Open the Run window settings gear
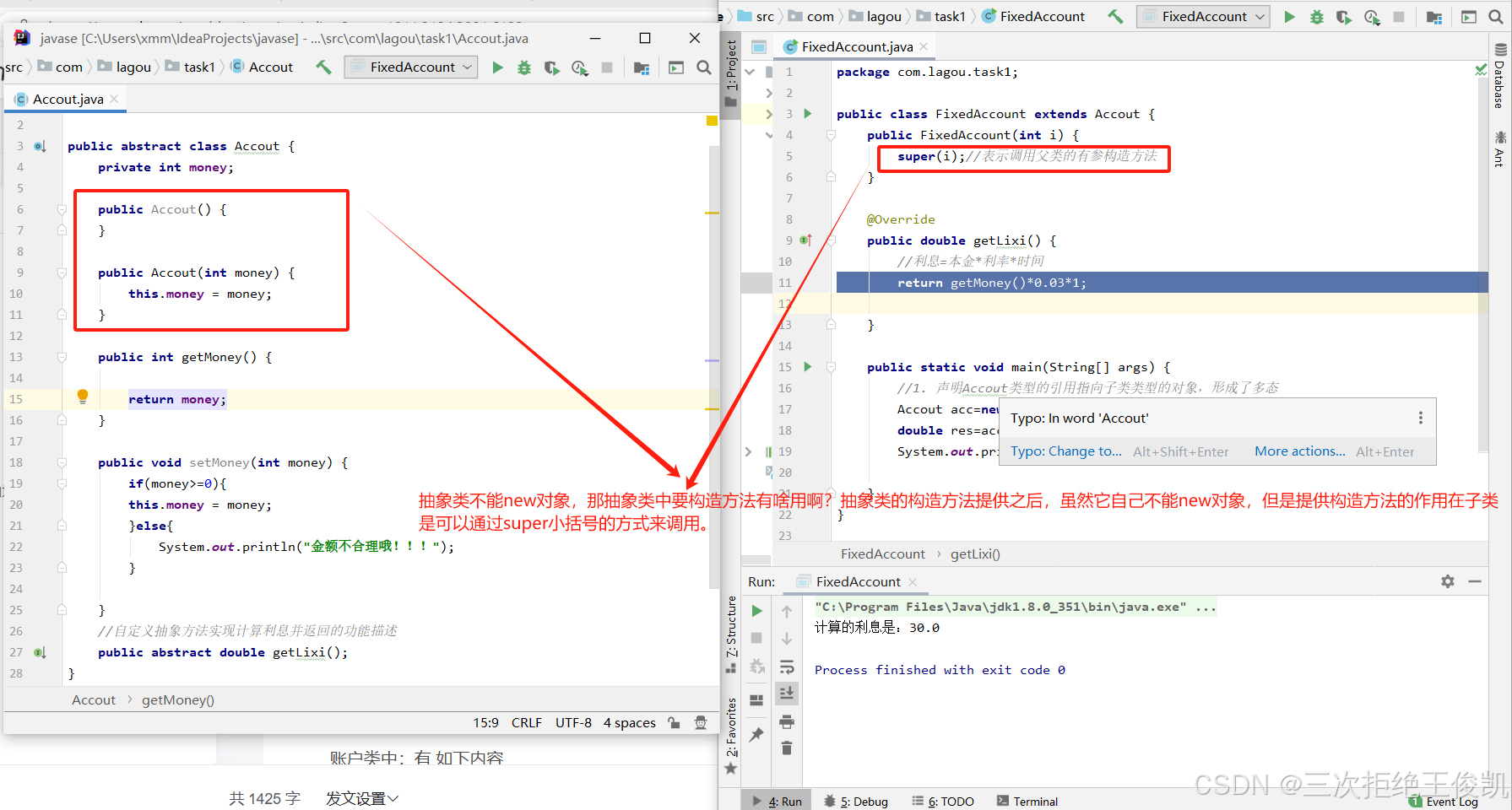 pyautogui.click(x=1449, y=581)
